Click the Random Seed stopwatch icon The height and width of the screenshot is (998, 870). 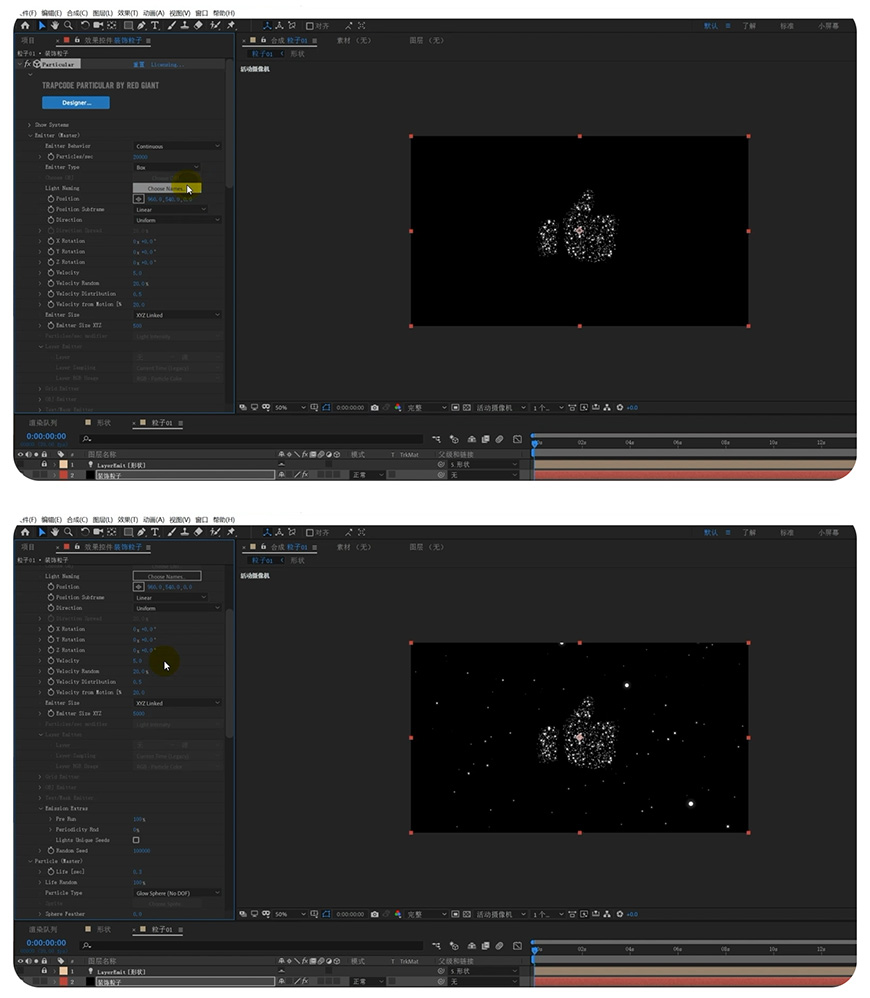51,851
